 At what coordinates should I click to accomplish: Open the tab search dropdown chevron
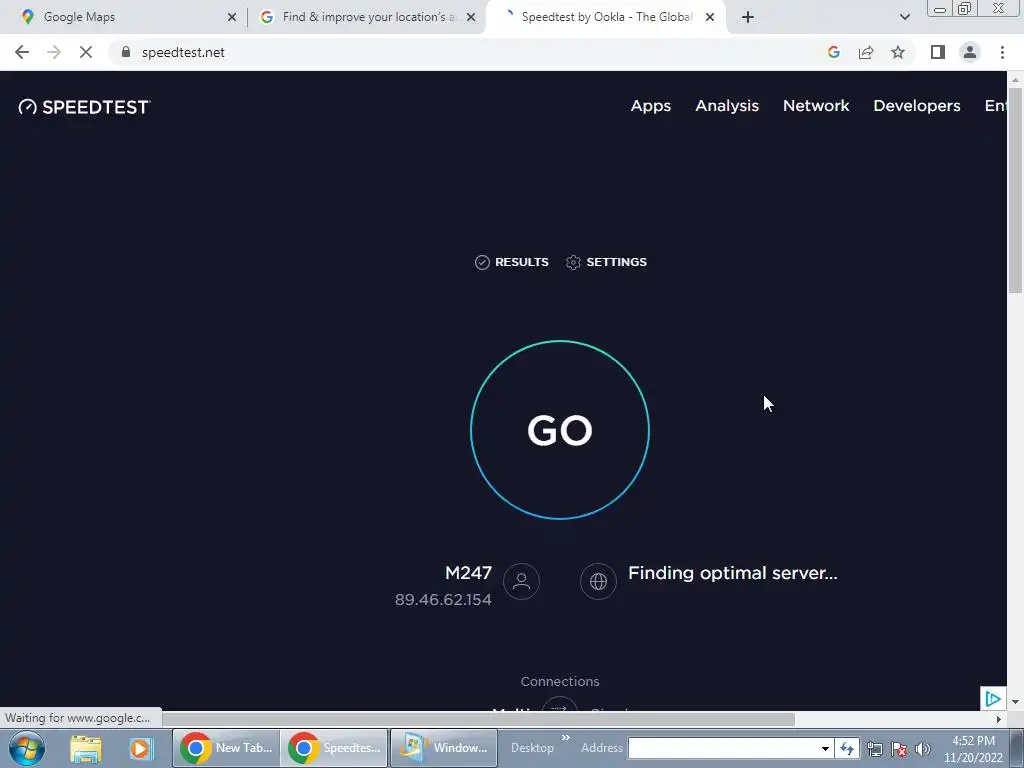(x=904, y=17)
